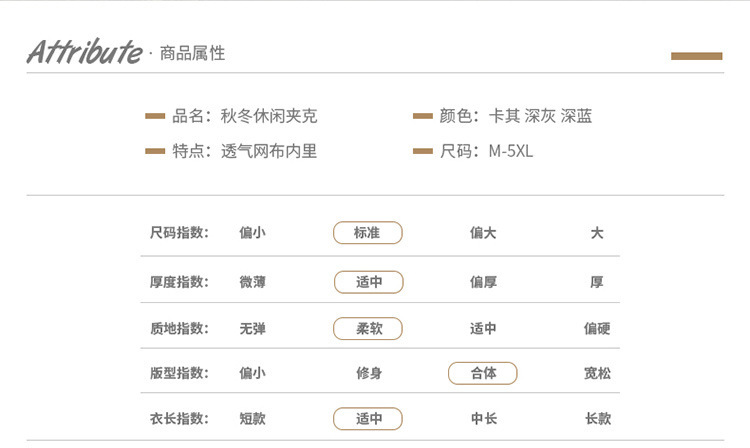Click the brown bullet beside 颜色
The width and height of the screenshot is (750, 448).
coord(422,117)
